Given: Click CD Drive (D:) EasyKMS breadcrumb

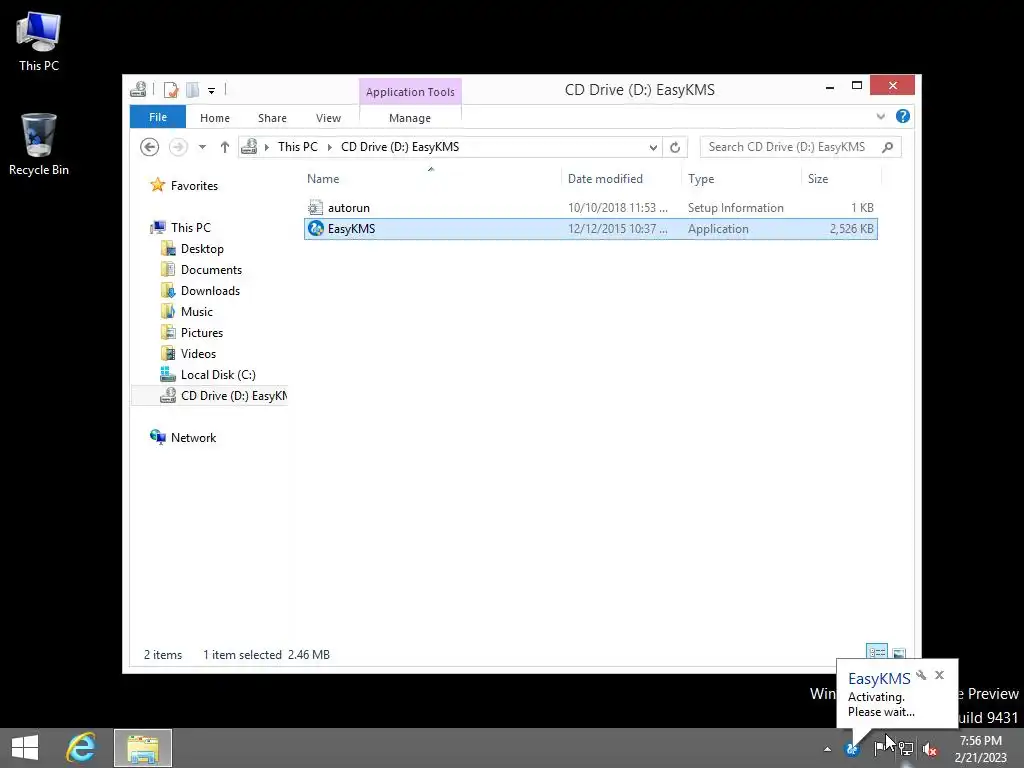Looking at the screenshot, I should click(x=400, y=147).
